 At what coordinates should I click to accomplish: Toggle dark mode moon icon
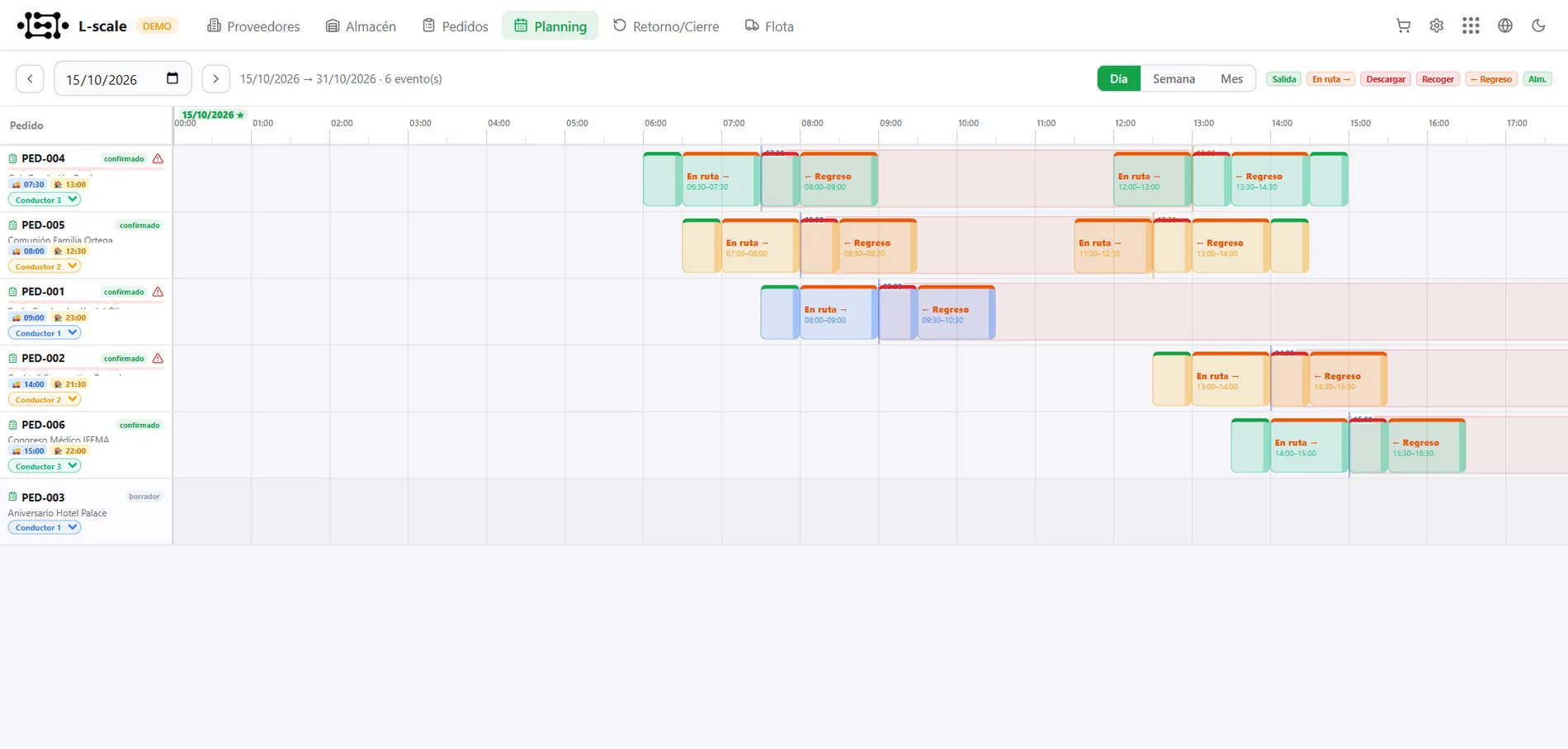tap(1538, 26)
